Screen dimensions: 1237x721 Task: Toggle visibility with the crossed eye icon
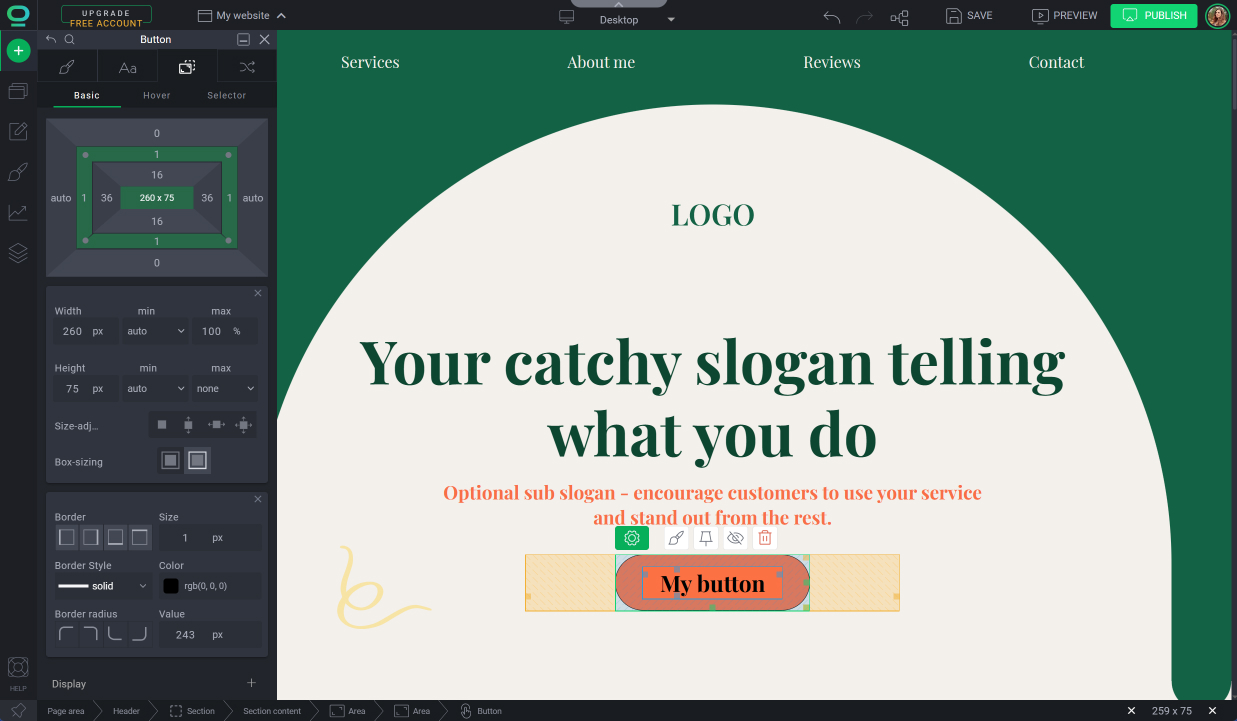(736, 538)
